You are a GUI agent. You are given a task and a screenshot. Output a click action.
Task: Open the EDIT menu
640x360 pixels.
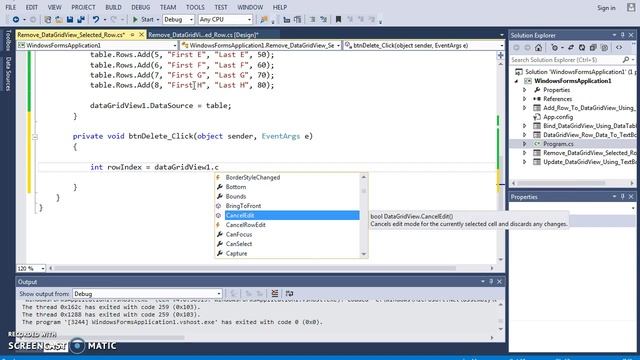point(31,7)
